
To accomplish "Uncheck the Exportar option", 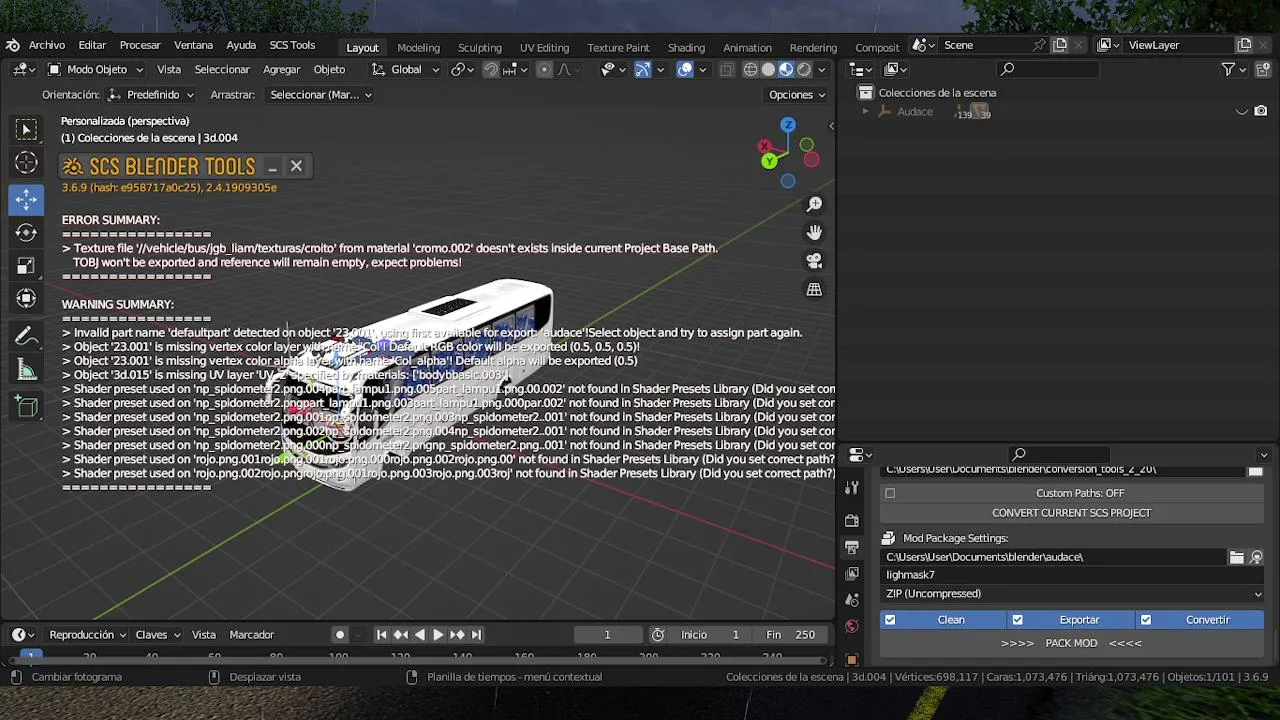I will (x=1017, y=620).
